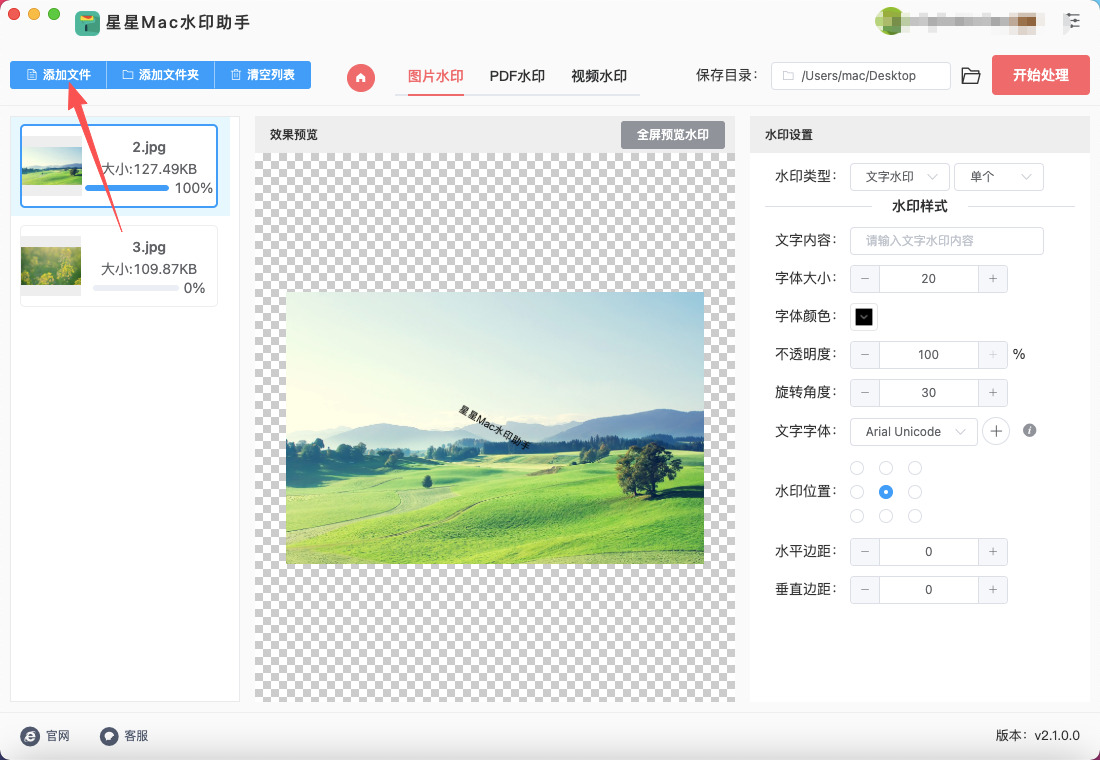
Task: Switch to the PDF水印 tab
Action: 517,76
